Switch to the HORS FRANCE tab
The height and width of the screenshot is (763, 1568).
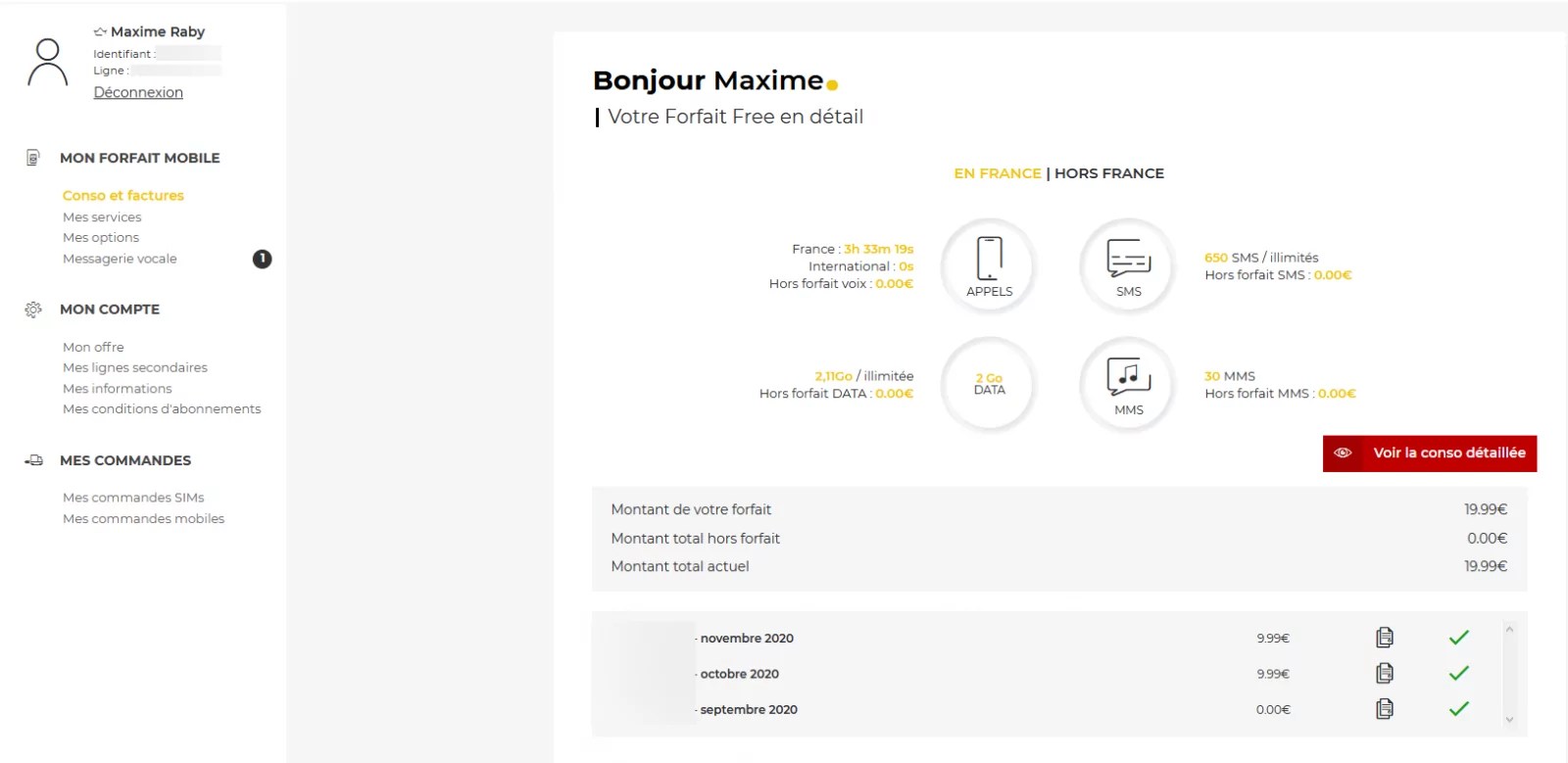(1107, 172)
